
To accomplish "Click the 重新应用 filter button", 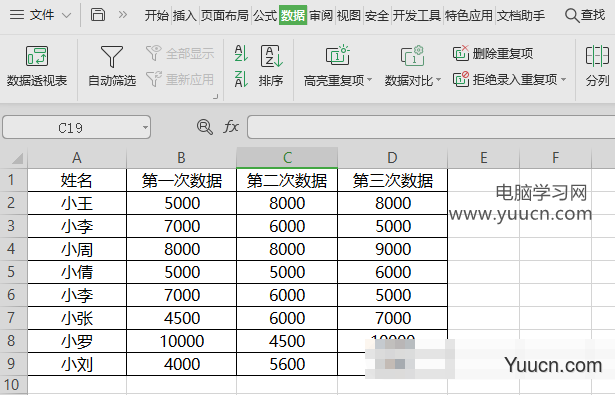I will pos(180,79).
